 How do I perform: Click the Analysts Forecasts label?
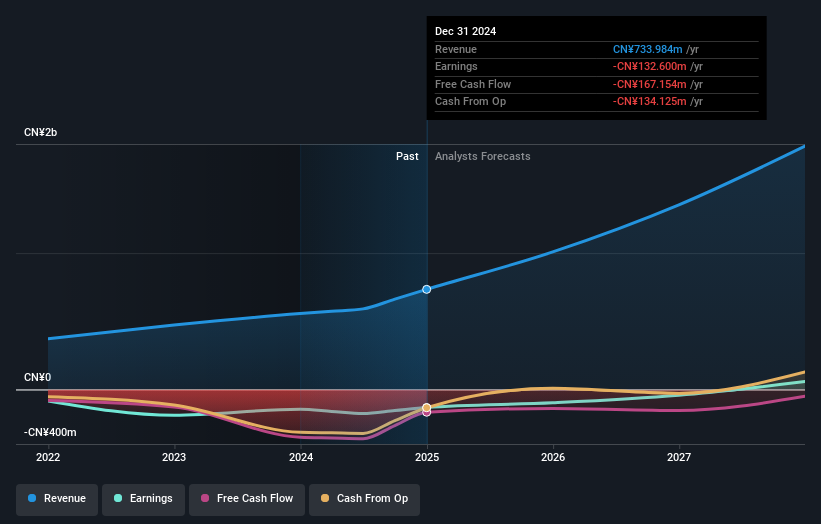(x=482, y=156)
